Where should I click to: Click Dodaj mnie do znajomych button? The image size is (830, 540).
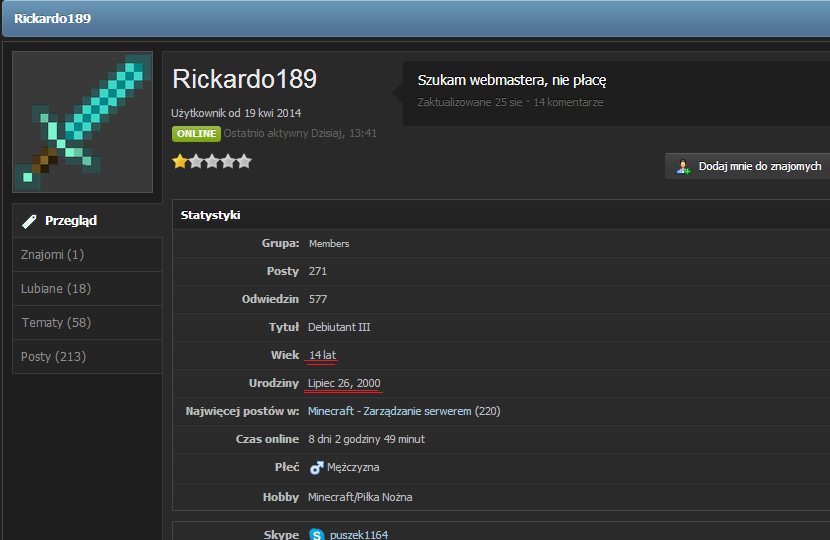(x=747, y=166)
